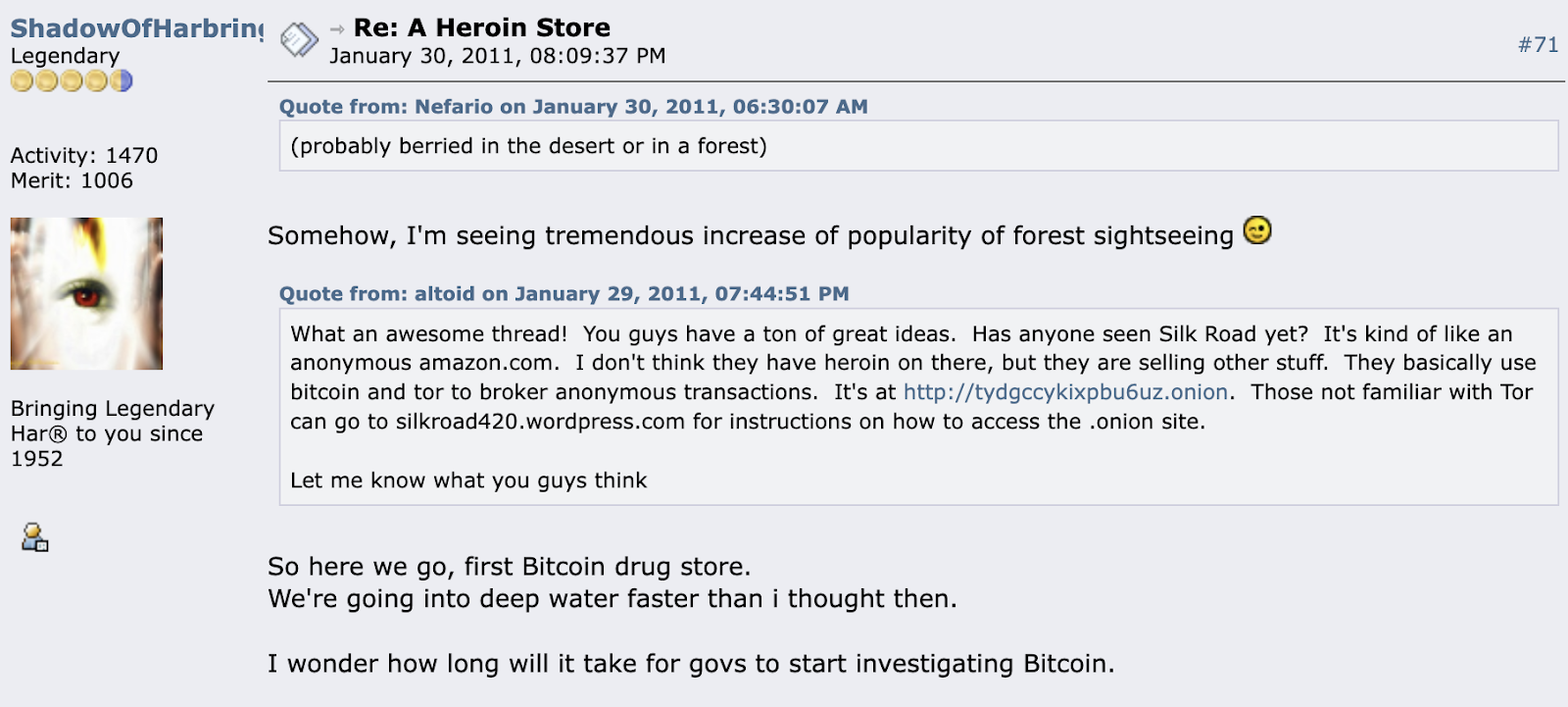Click the "Let me know what you guys think" line
The width and height of the screenshot is (1568, 707).
pyautogui.click(x=468, y=480)
